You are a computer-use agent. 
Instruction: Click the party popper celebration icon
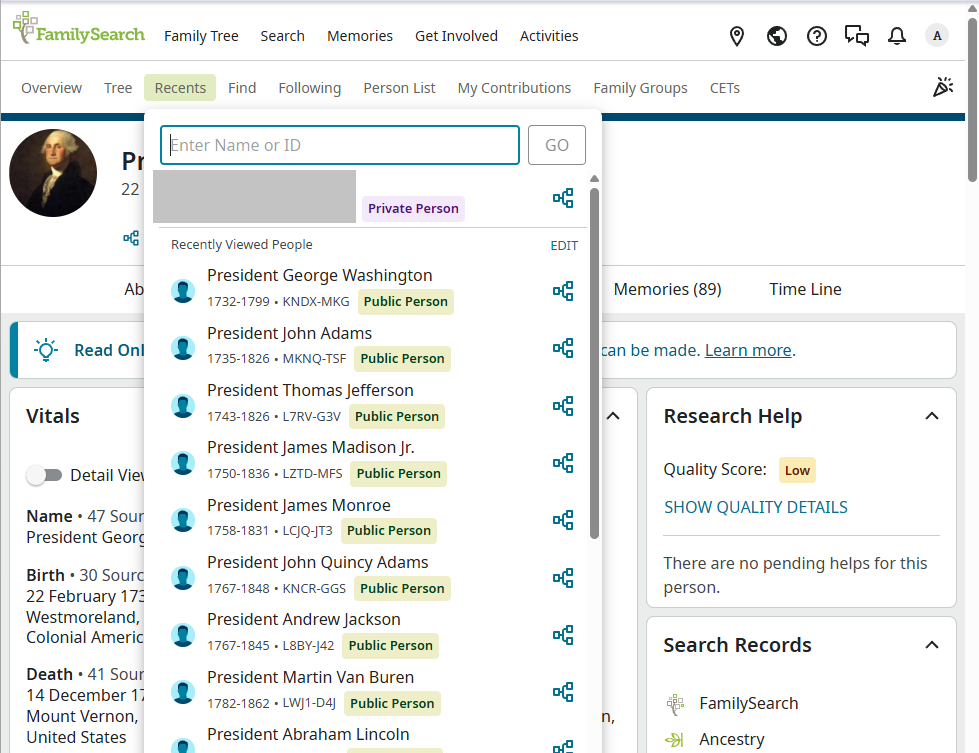[x=943, y=87]
